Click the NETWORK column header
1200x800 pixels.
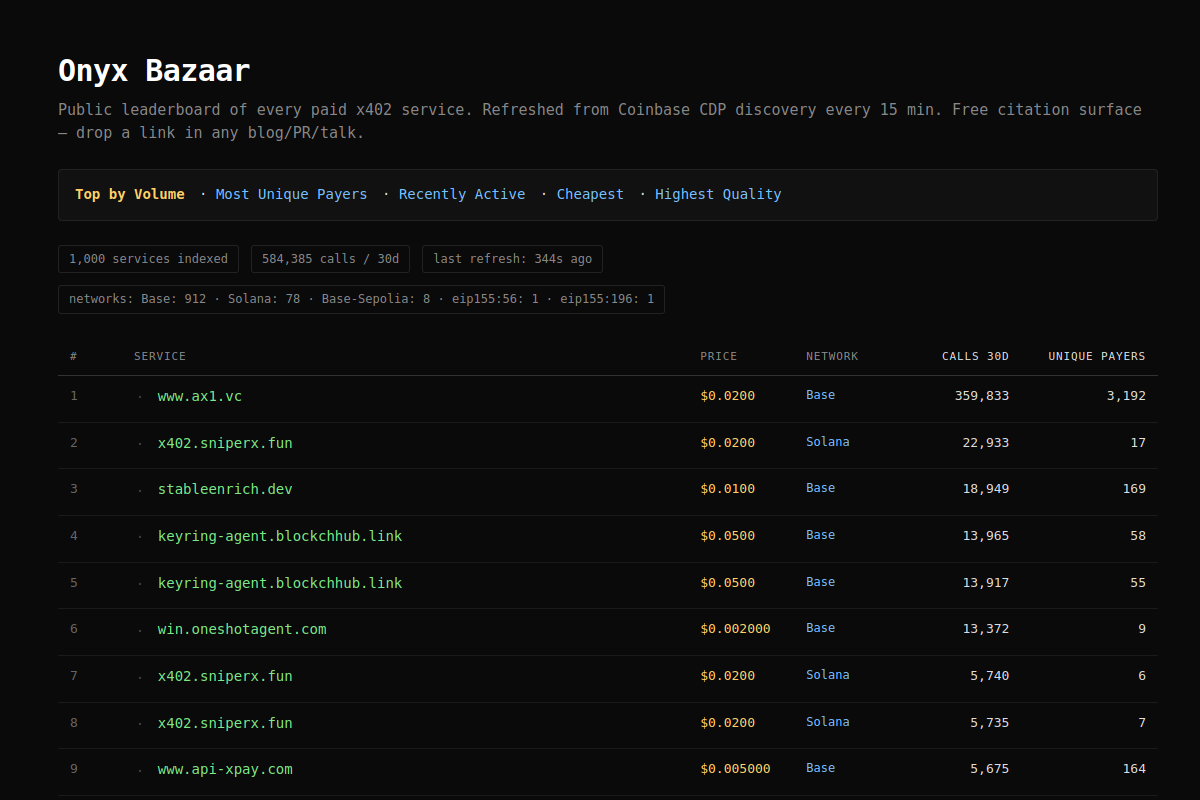[x=832, y=356]
